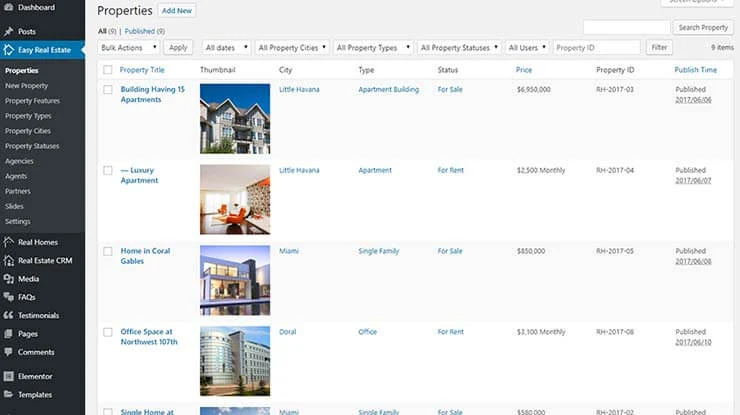Open Property Features submenu item
The height and width of the screenshot is (415, 740).
coord(33,101)
